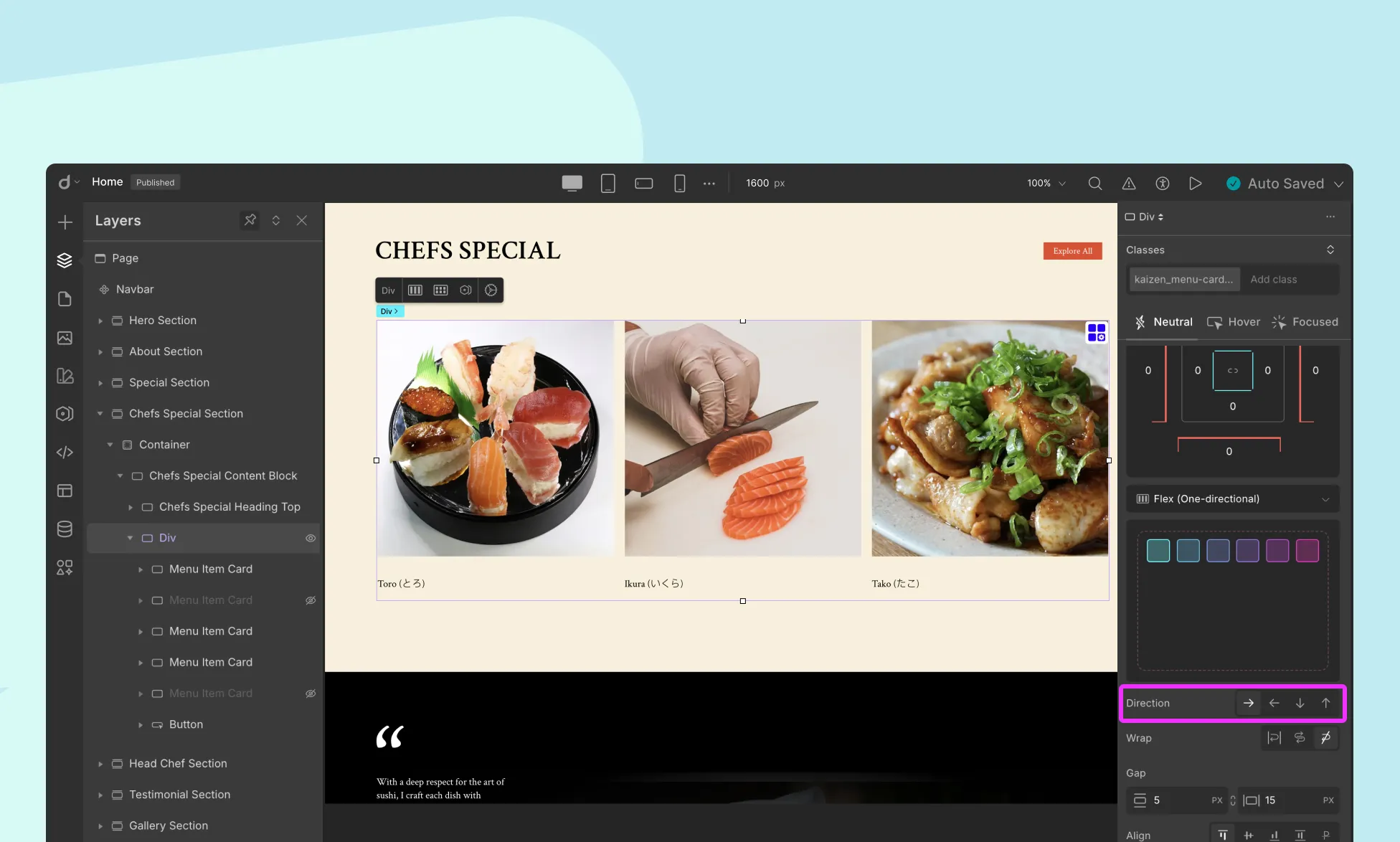The width and height of the screenshot is (1400, 842).
Task: Open the layout table icon in sidebar
Action: (x=65, y=491)
